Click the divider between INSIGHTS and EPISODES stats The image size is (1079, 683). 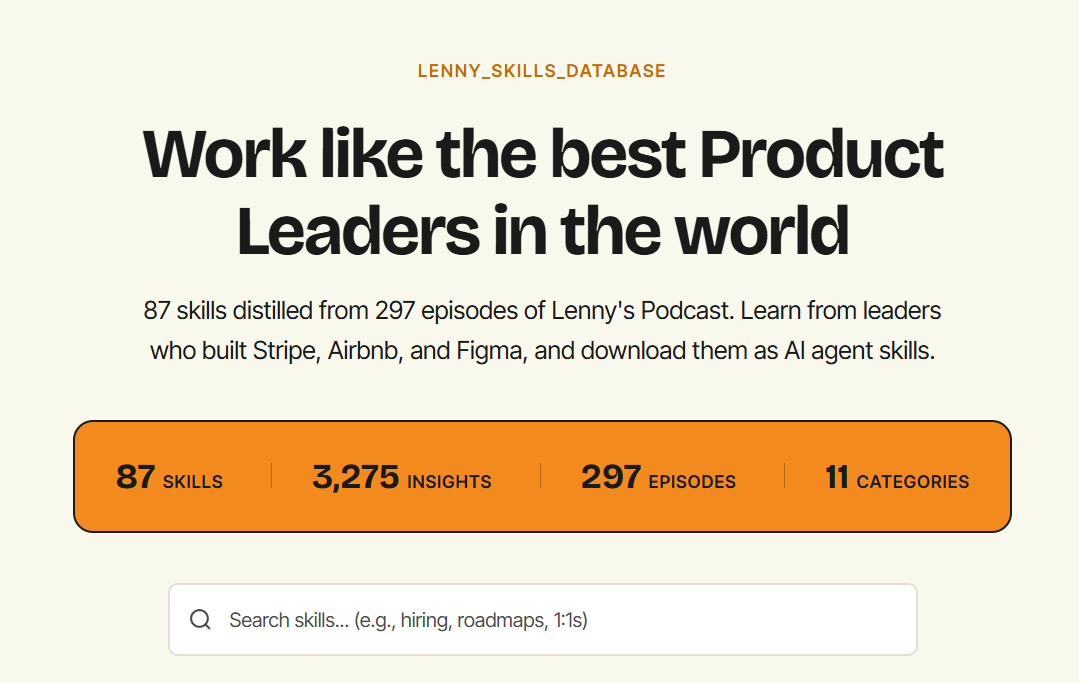(x=540, y=476)
